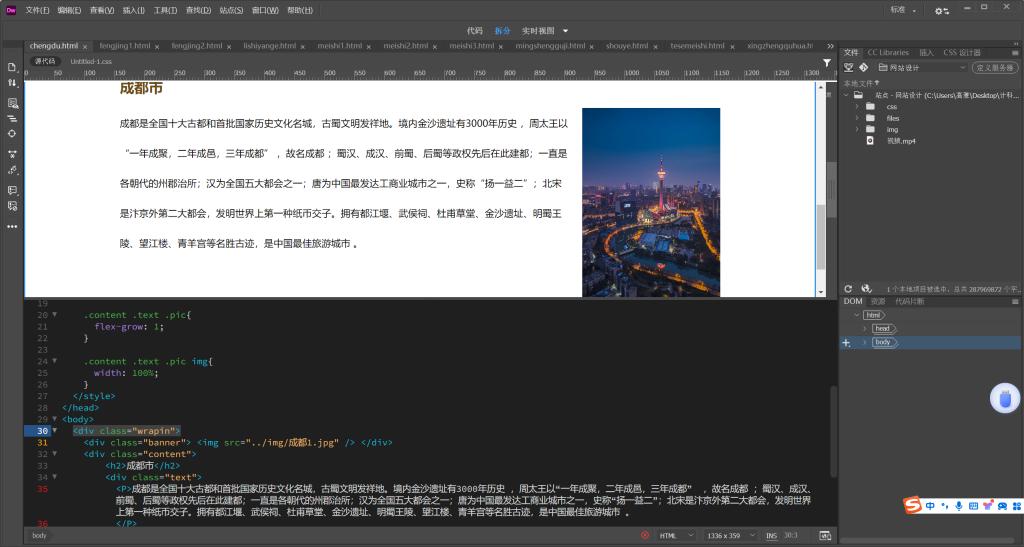Image resolution: width=1024 pixels, height=547 pixels.
Task: Expand the css folder in Files panel
Action: [x=857, y=106]
